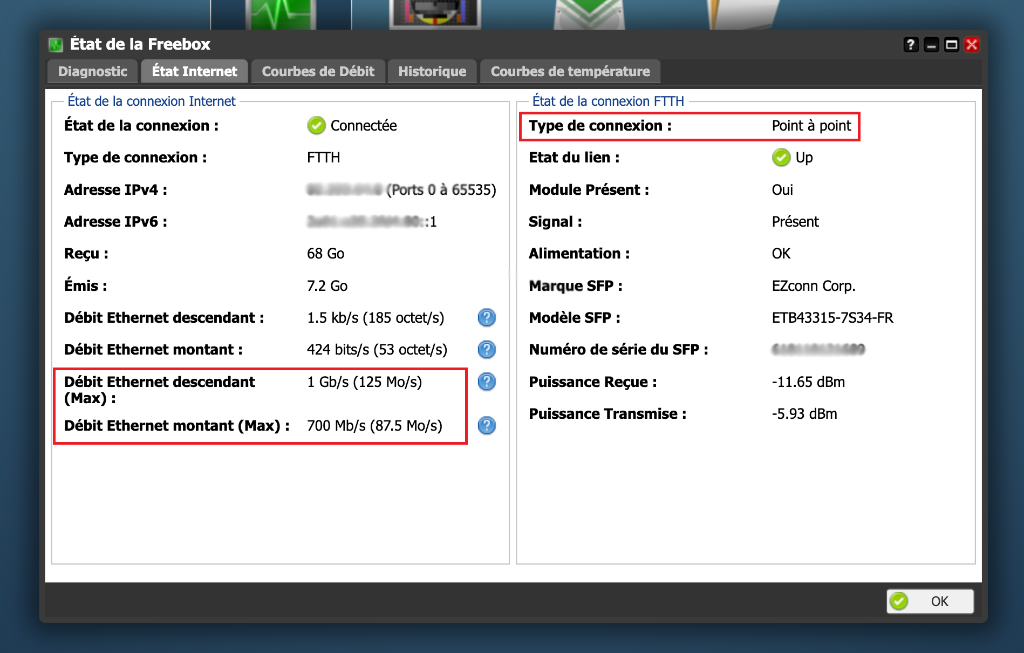Image resolution: width=1024 pixels, height=653 pixels.
Task: Click the green check icon next to Connectée
Action: pyautogui.click(x=316, y=126)
